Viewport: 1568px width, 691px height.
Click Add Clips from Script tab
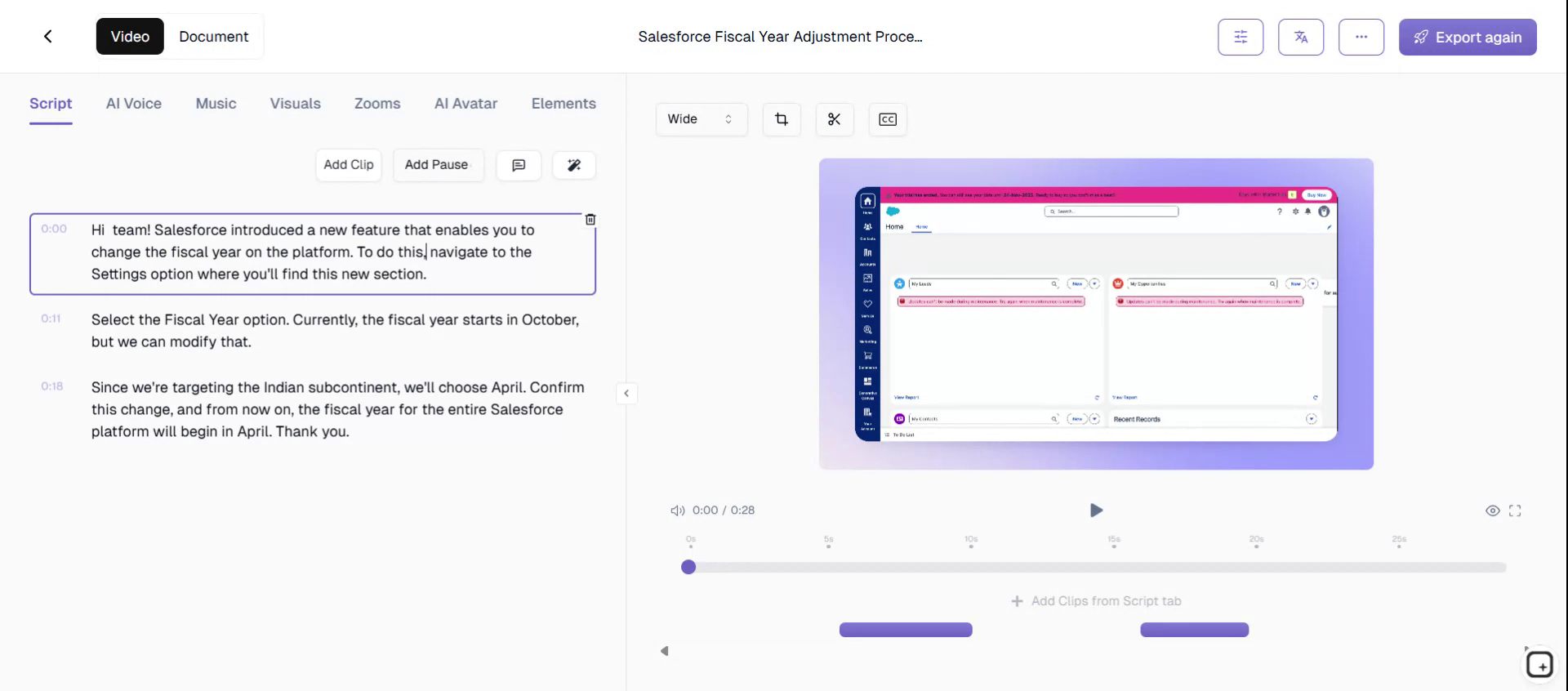click(1096, 601)
